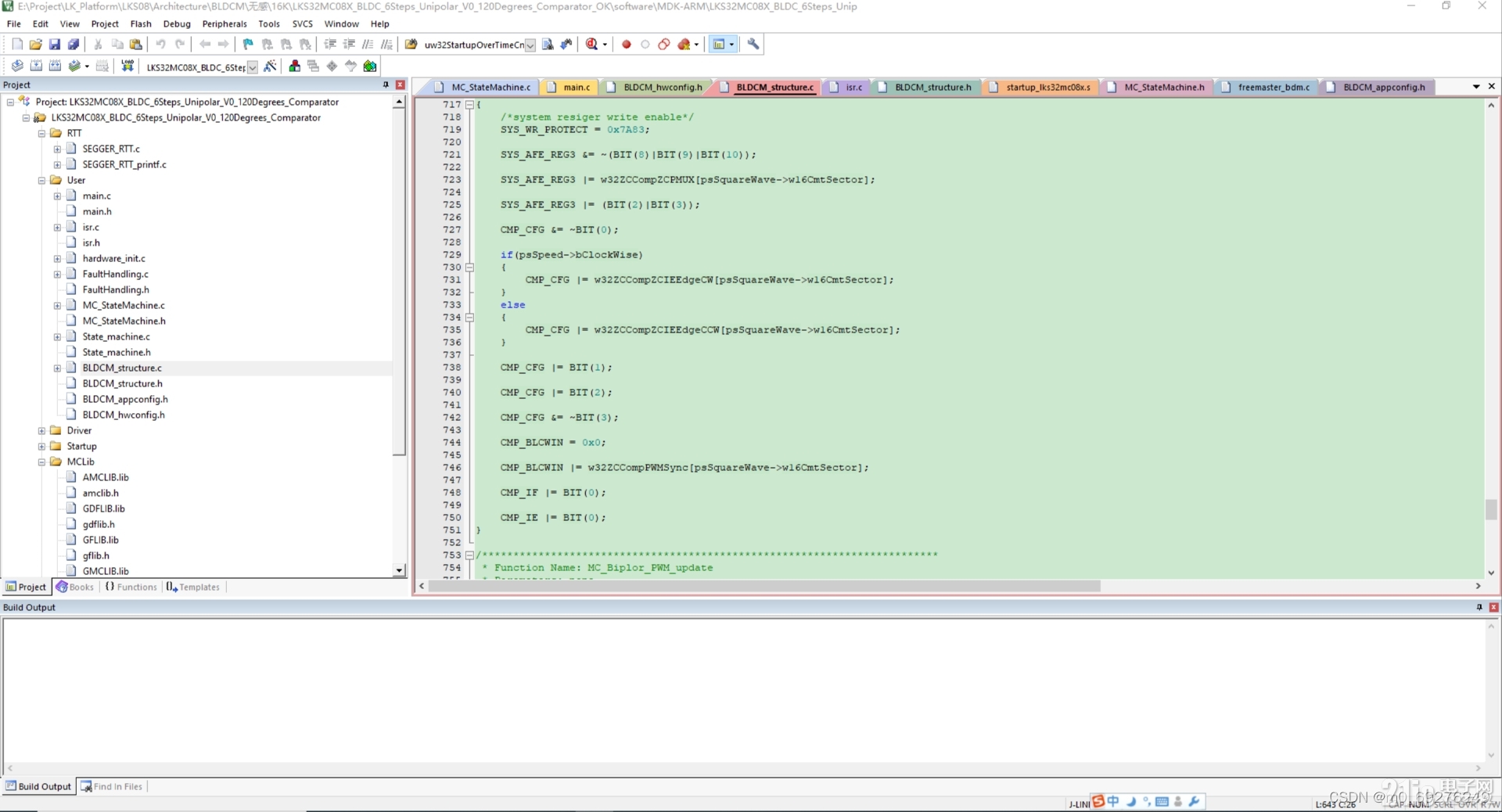The image size is (1502, 812).
Task: Expand the Driver folder
Action: 42,431
